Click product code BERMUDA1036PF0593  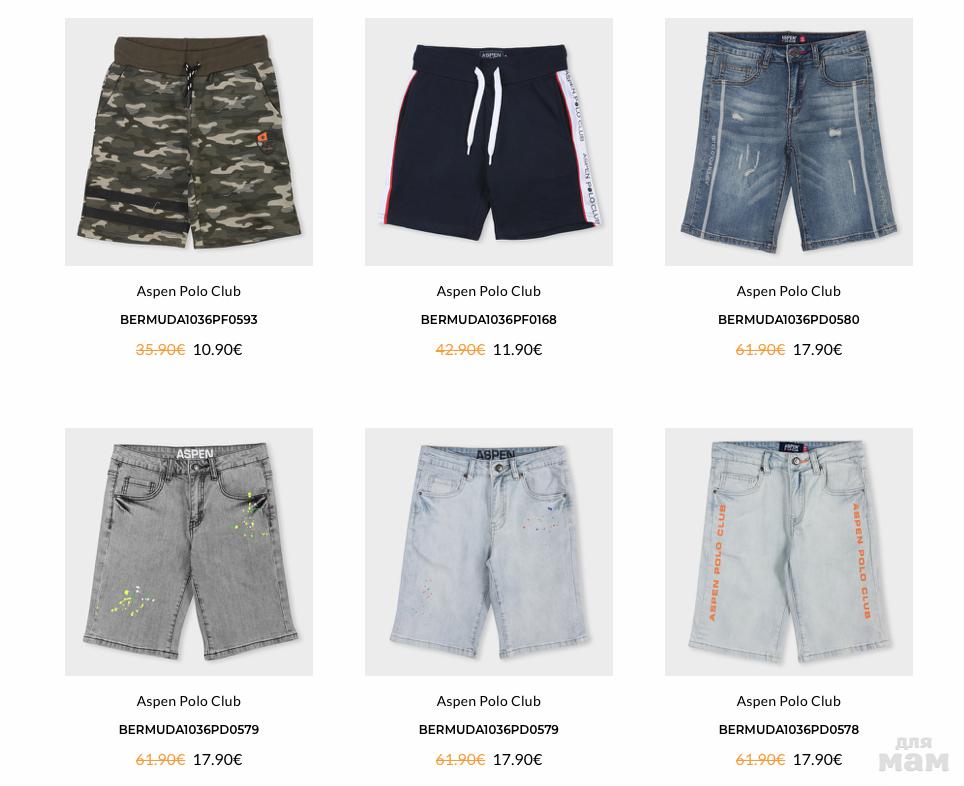189,320
